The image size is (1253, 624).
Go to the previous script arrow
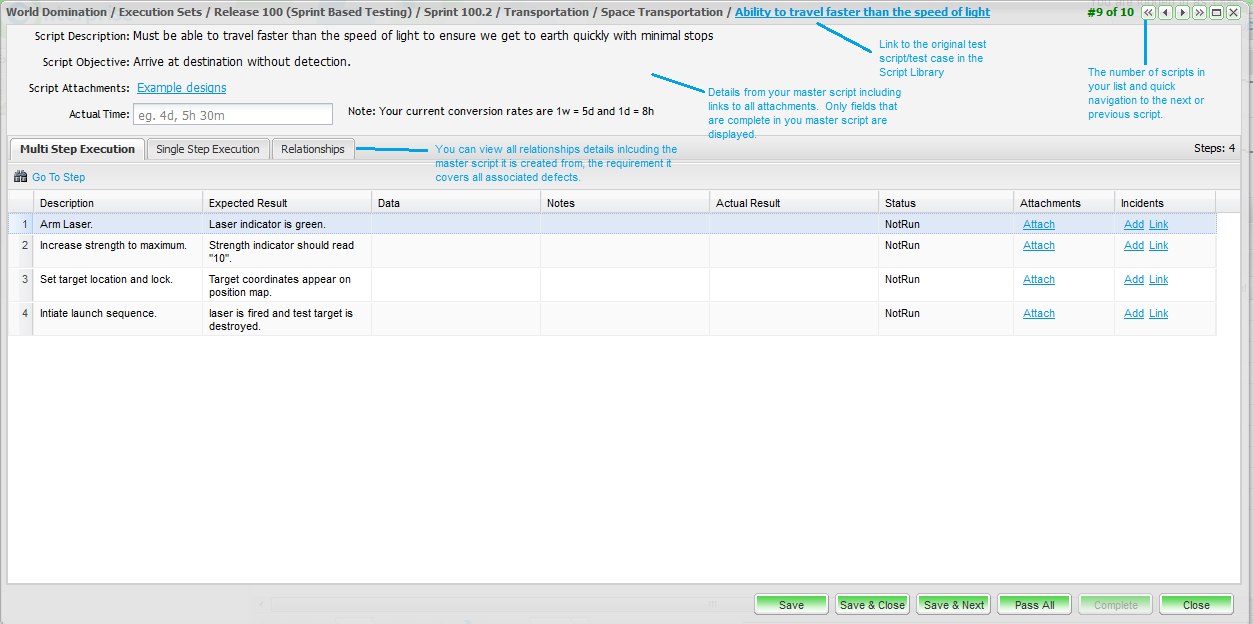point(1165,13)
